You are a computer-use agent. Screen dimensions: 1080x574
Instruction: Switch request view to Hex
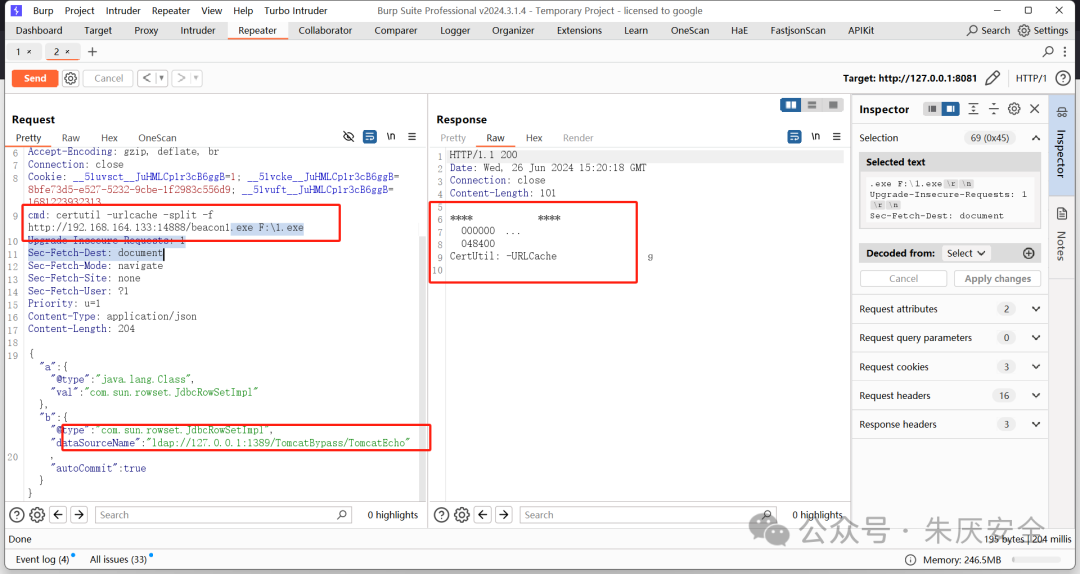[109, 138]
